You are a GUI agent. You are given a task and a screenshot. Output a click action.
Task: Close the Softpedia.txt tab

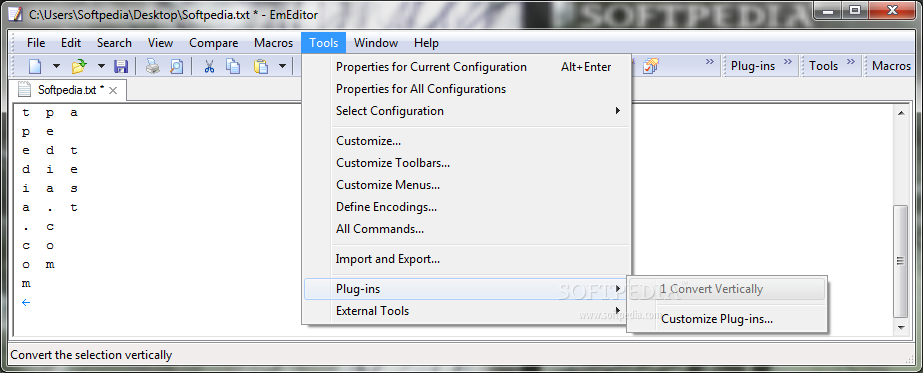[x=114, y=91]
